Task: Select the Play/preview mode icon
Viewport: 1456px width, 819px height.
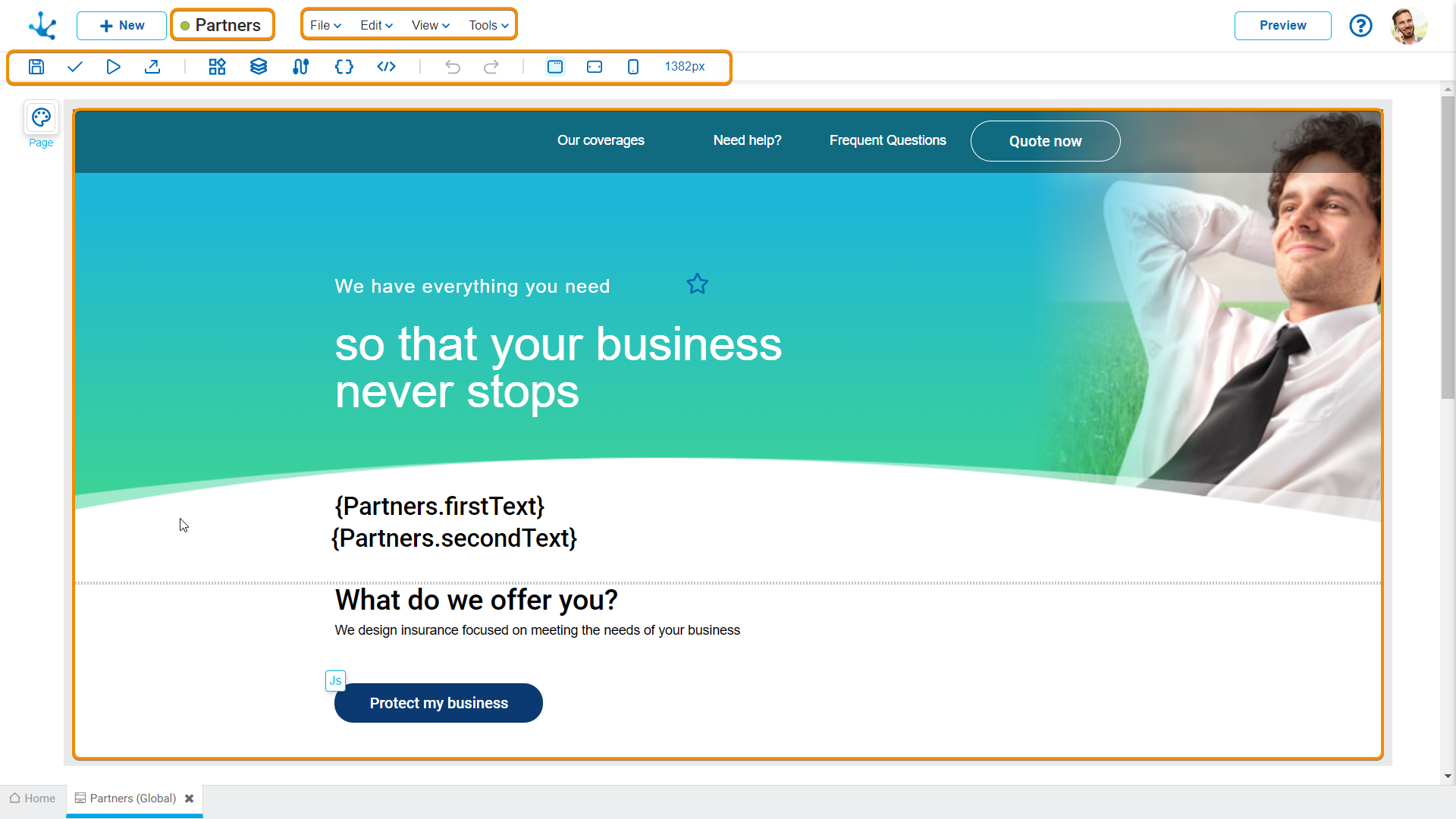Action: coord(113,66)
